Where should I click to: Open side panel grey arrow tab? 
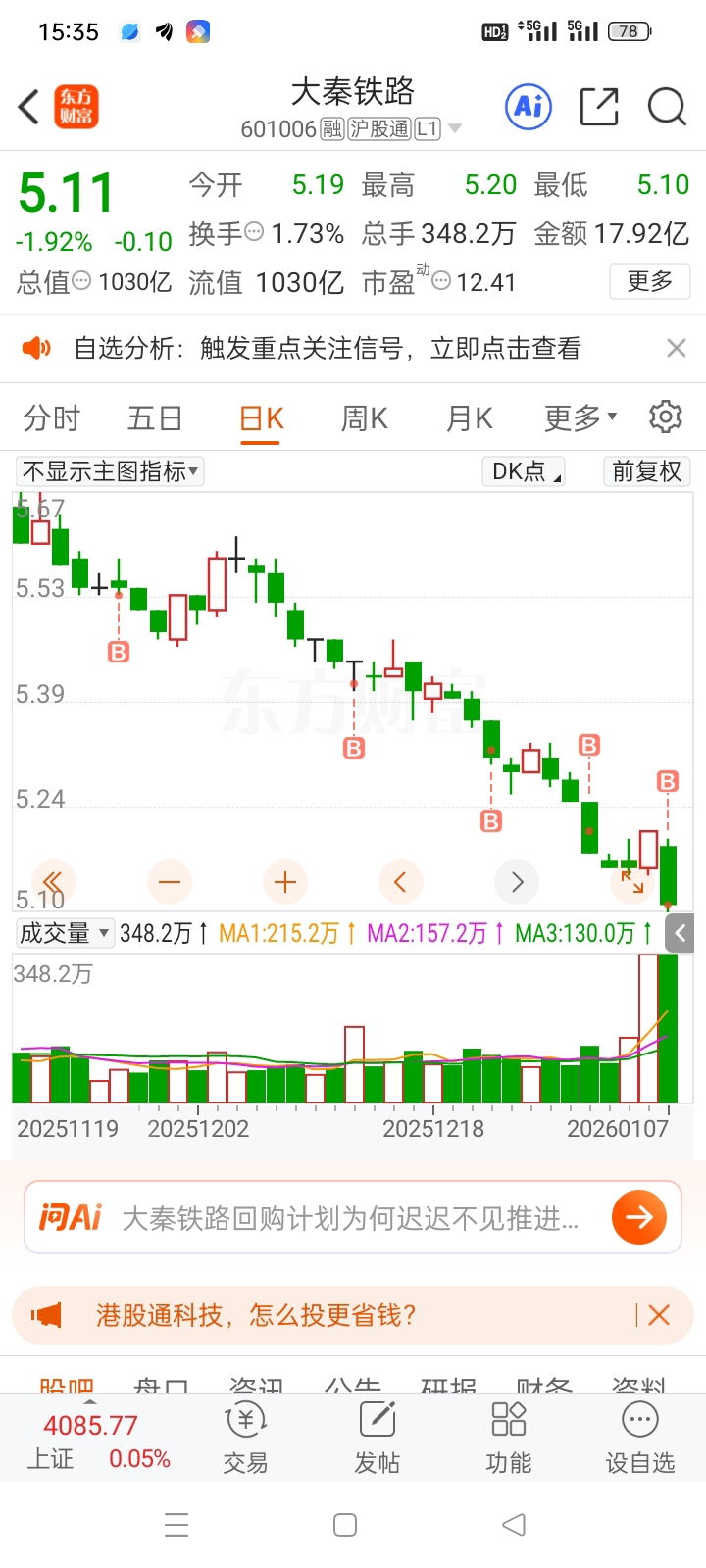click(x=681, y=934)
